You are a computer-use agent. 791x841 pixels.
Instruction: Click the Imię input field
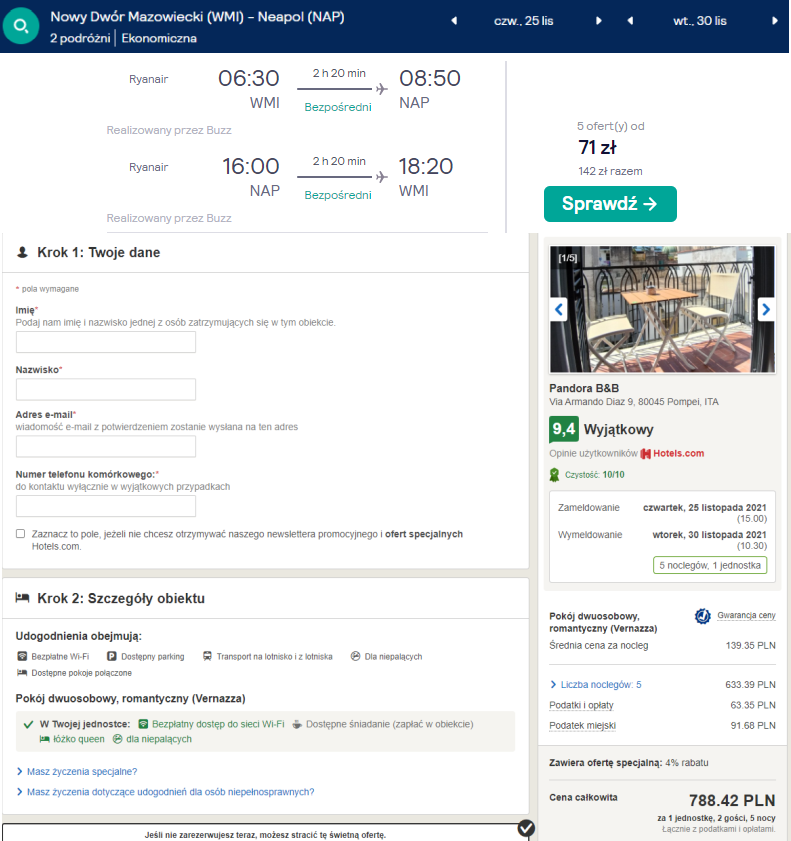click(x=106, y=342)
